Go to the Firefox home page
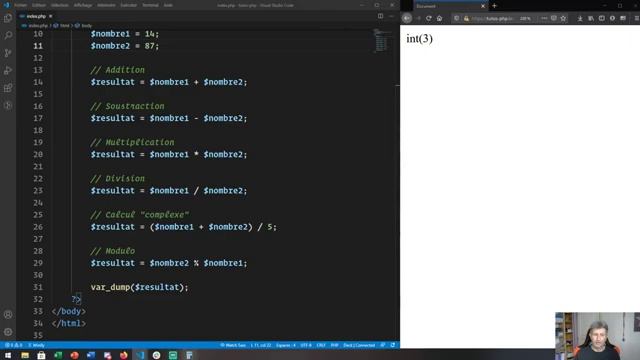 click(440, 18)
